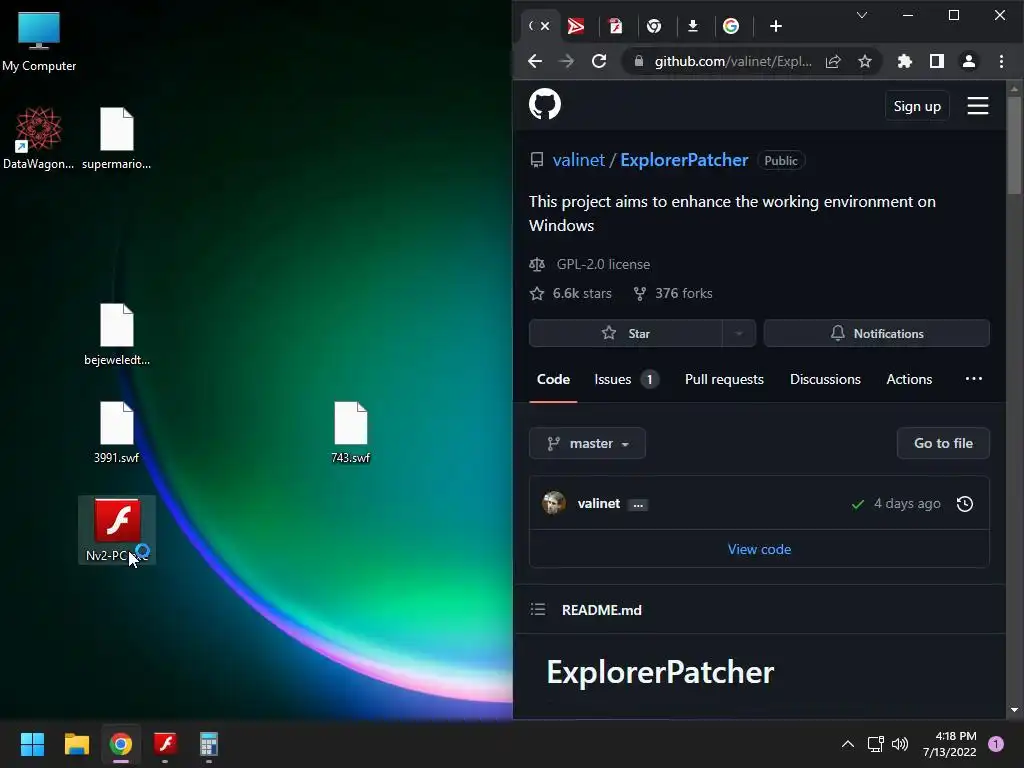The width and height of the screenshot is (1024, 768).
Task: Open commit history clock icon
Action: coord(965,504)
